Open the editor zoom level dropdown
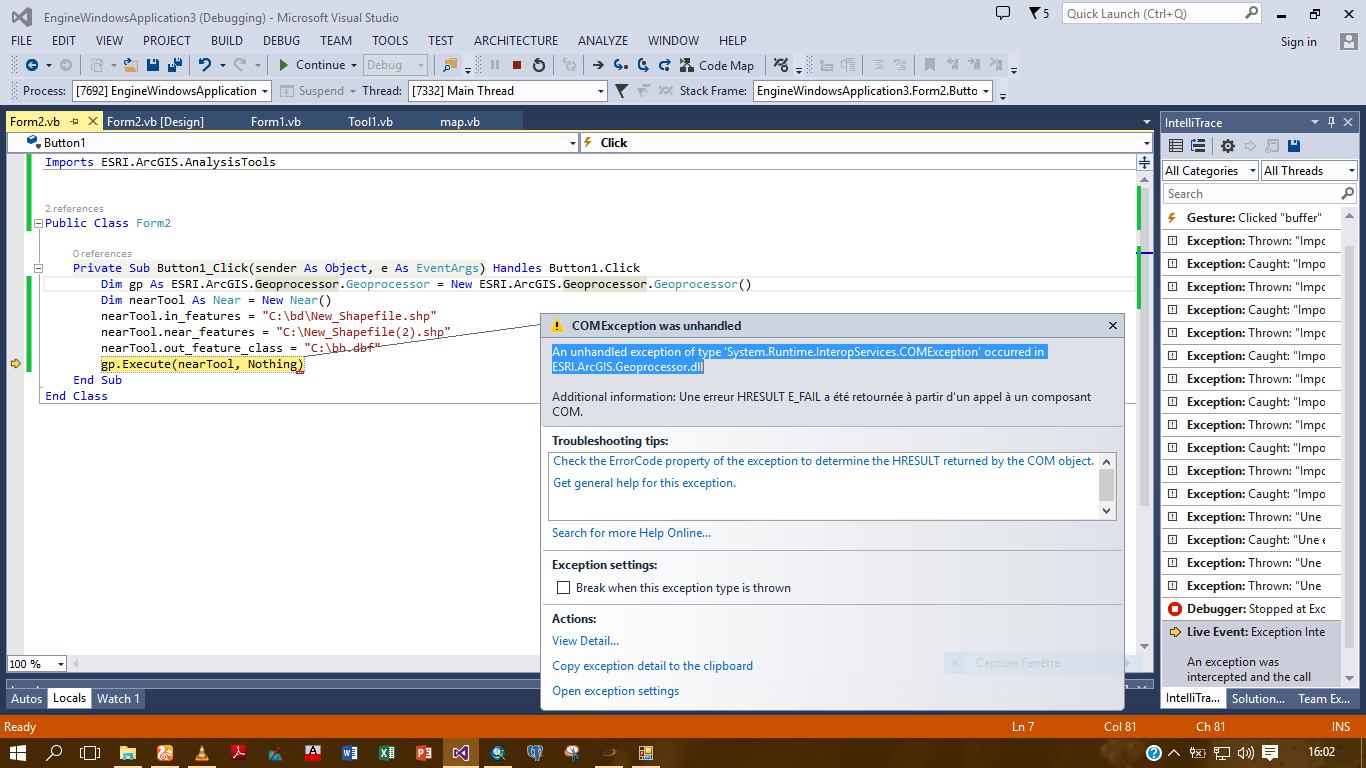Image resolution: width=1366 pixels, height=768 pixels. click(61, 664)
